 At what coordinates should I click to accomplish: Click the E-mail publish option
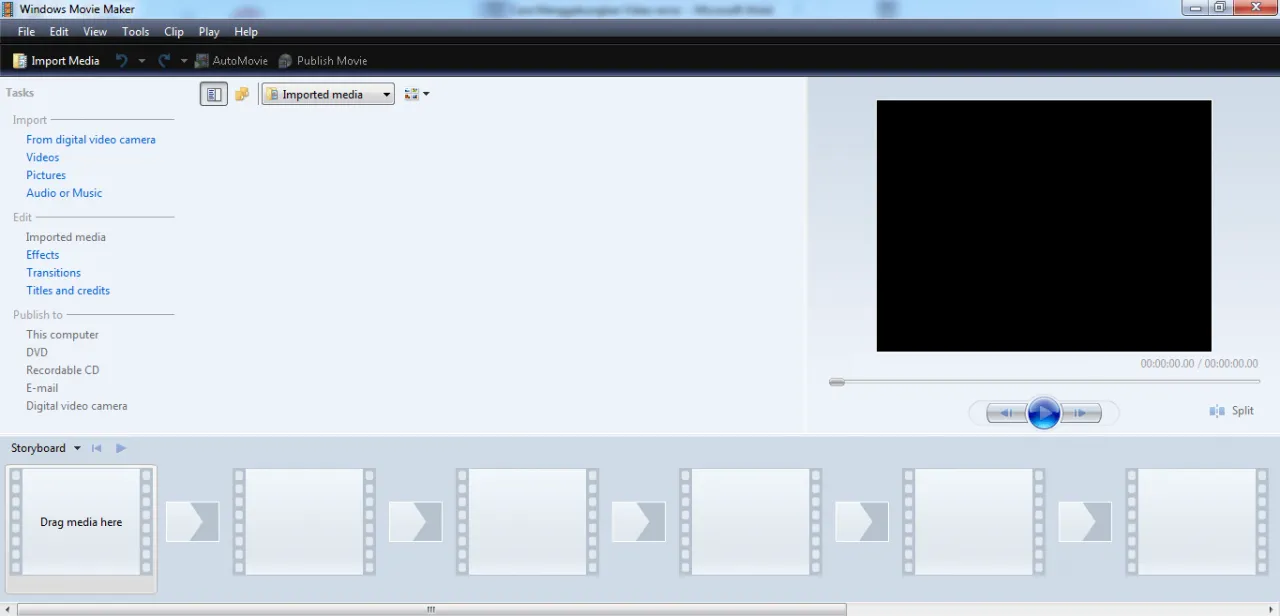(x=42, y=389)
